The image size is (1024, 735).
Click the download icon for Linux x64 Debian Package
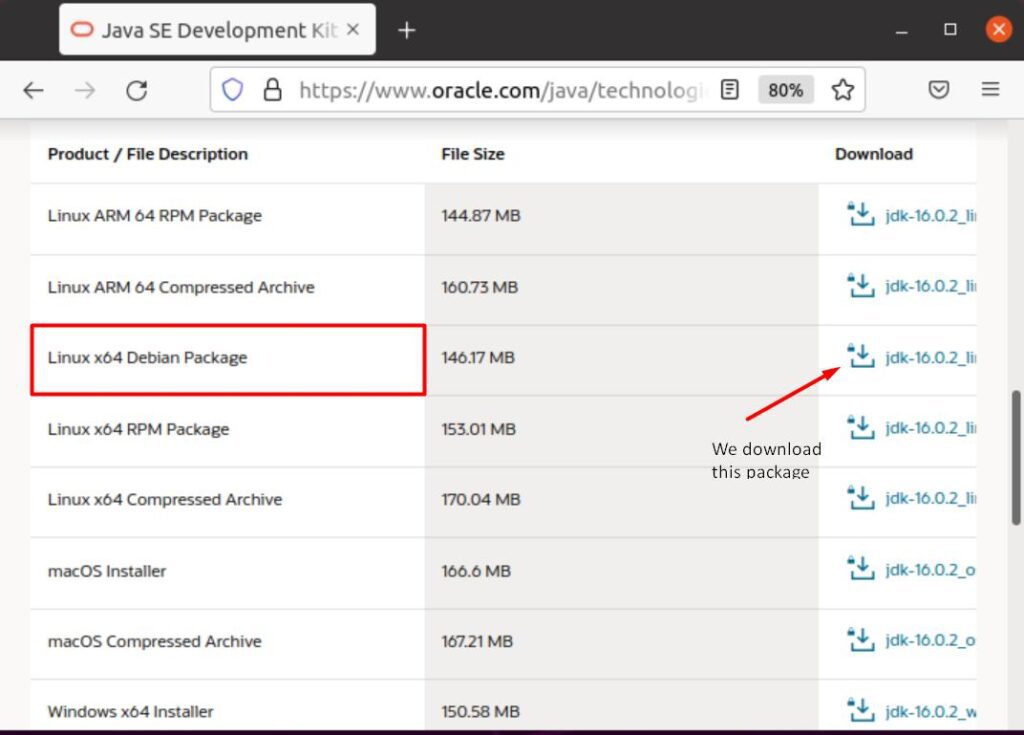(x=860, y=356)
